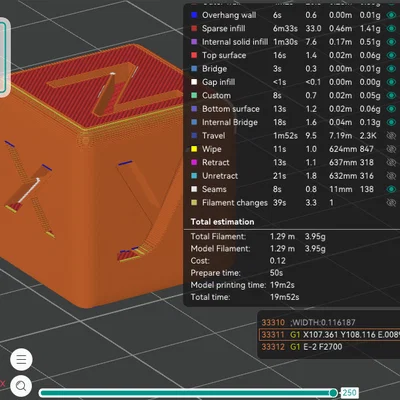
Task: Click the Internal solid infill purple swatch
Action: click(194, 42)
